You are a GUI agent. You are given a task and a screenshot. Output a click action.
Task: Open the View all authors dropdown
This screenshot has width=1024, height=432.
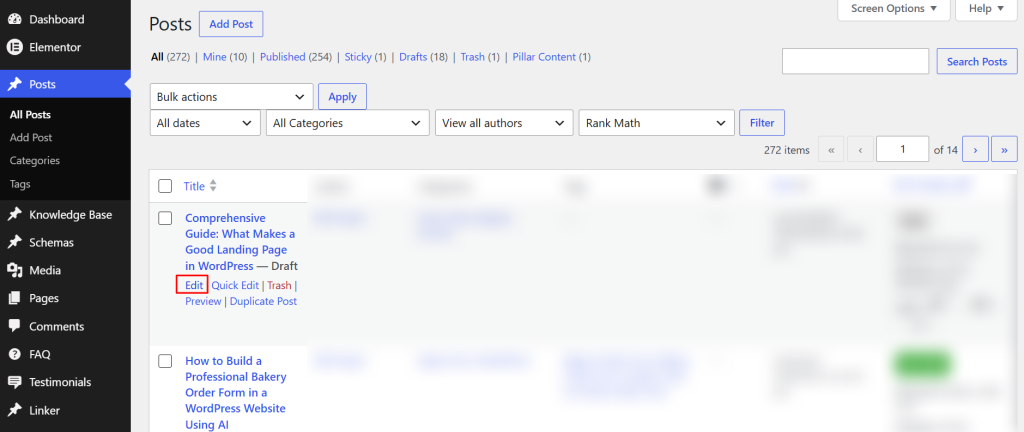pyautogui.click(x=504, y=123)
